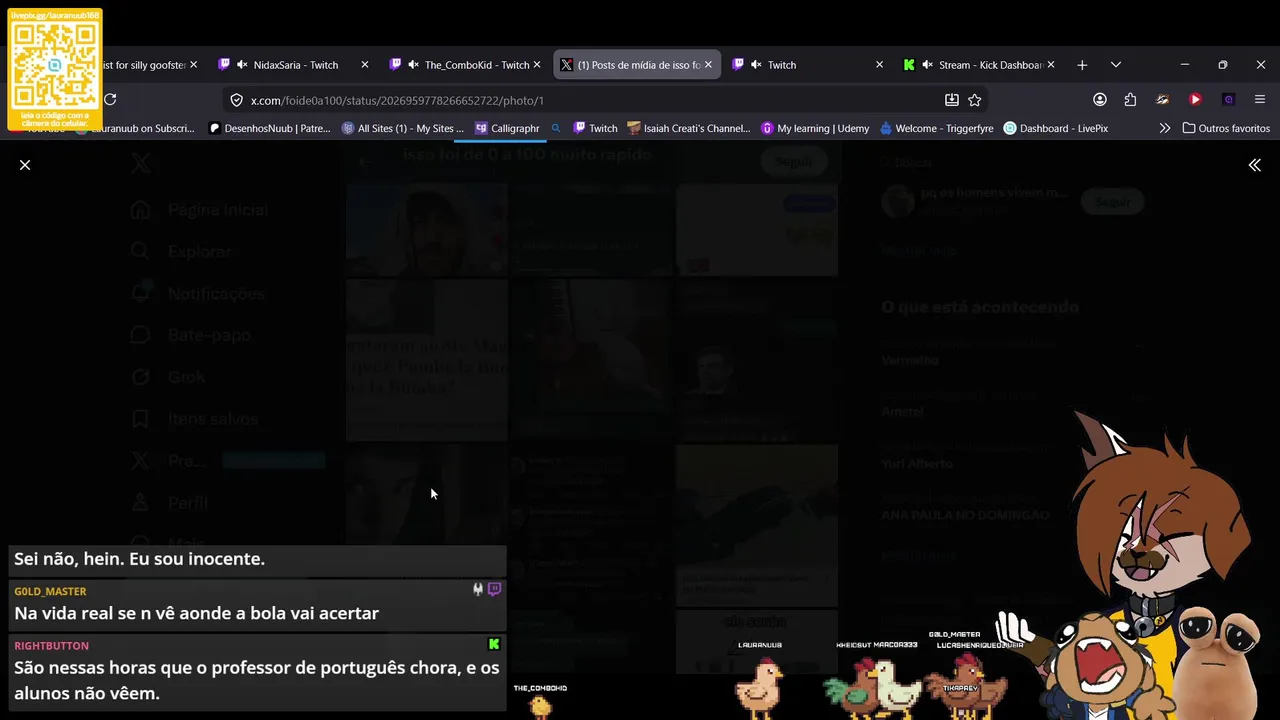This screenshot has height=720, width=1280.
Task: Close the X photo viewer overlay
Action: point(25,165)
